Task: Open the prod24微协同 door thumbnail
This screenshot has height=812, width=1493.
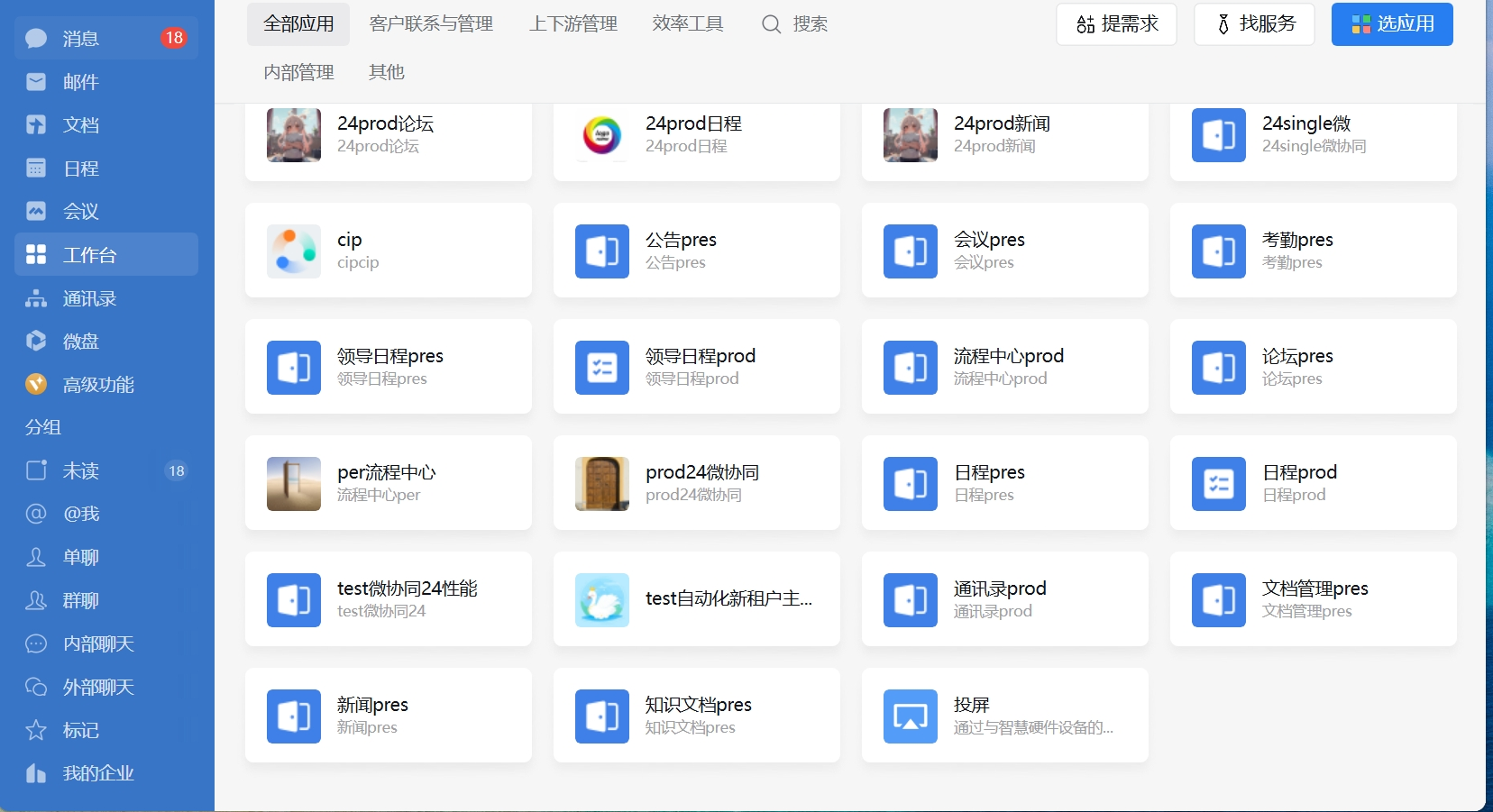Action: 601,484
